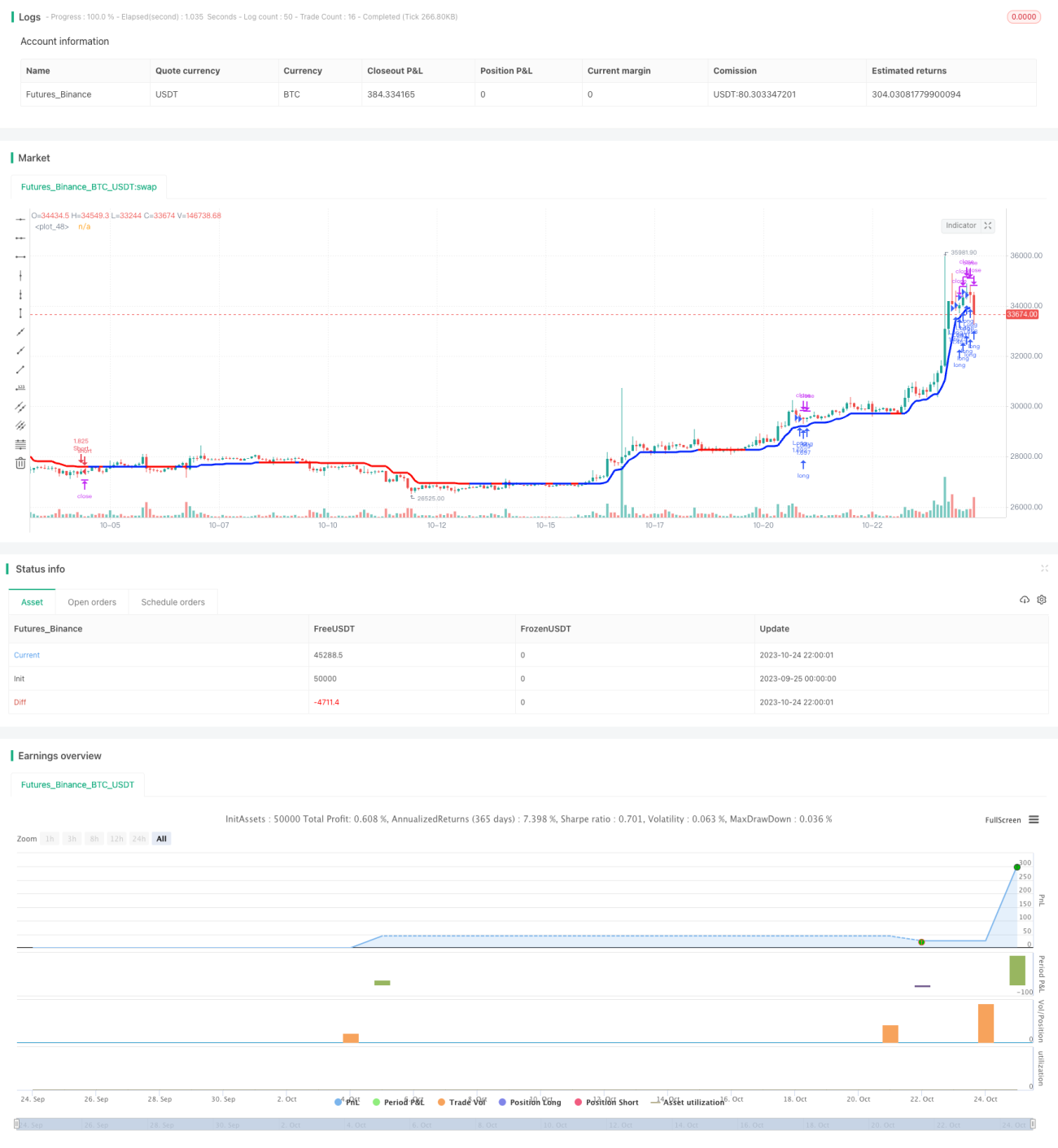Set chart zoom to All
This screenshot has width=1058, height=1148.
click(161, 839)
